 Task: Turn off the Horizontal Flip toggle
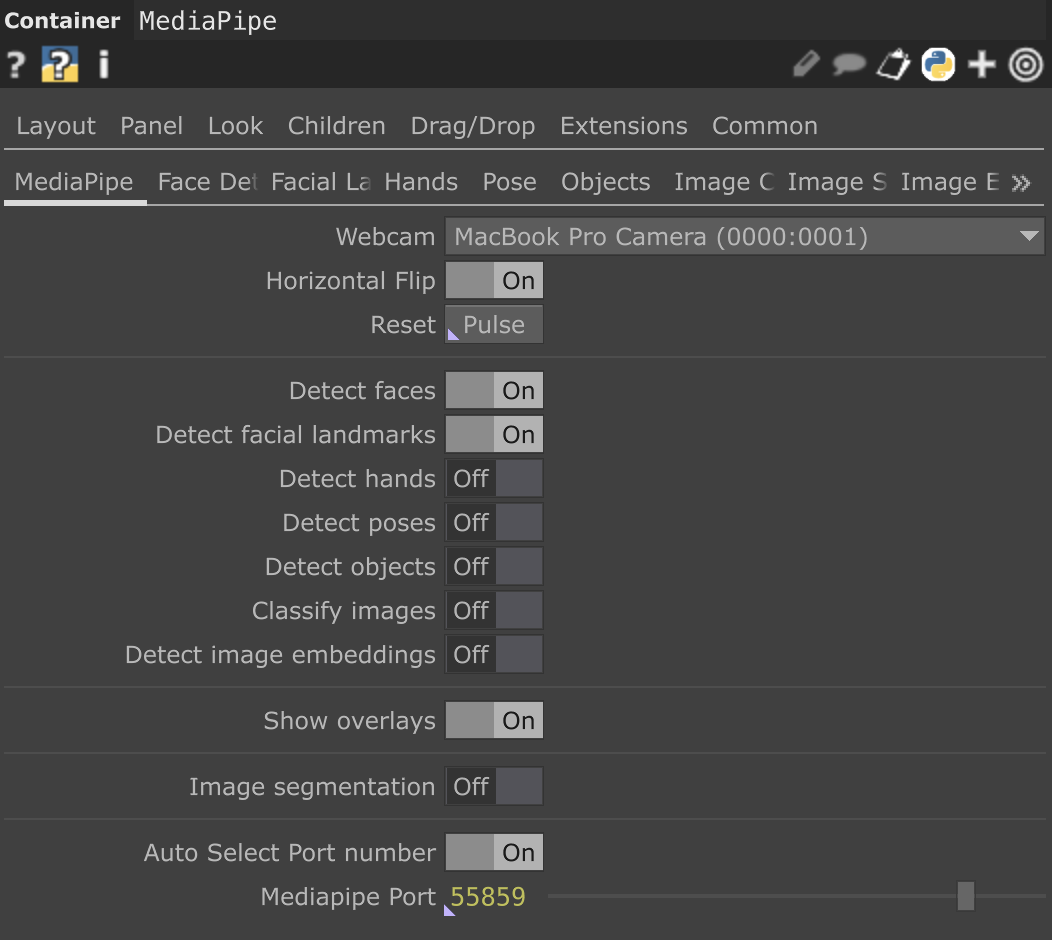[x=494, y=281]
